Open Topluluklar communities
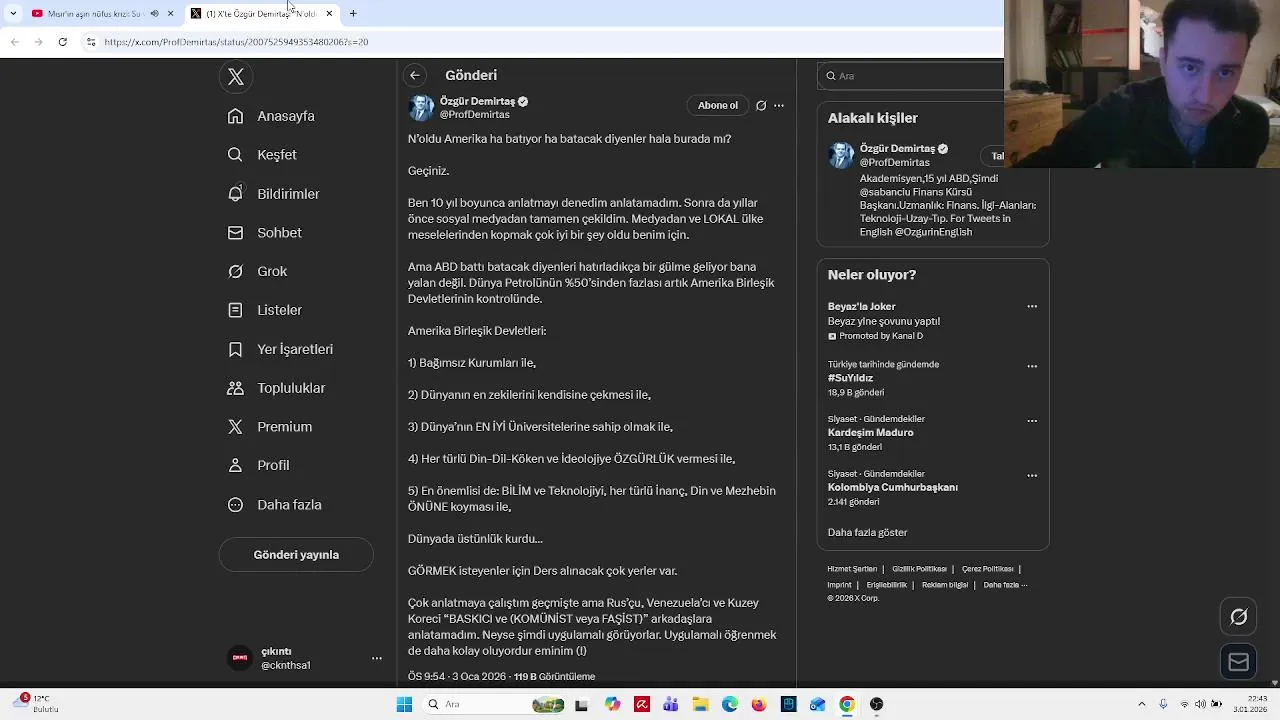The height and width of the screenshot is (720, 1280). [276, 388]
